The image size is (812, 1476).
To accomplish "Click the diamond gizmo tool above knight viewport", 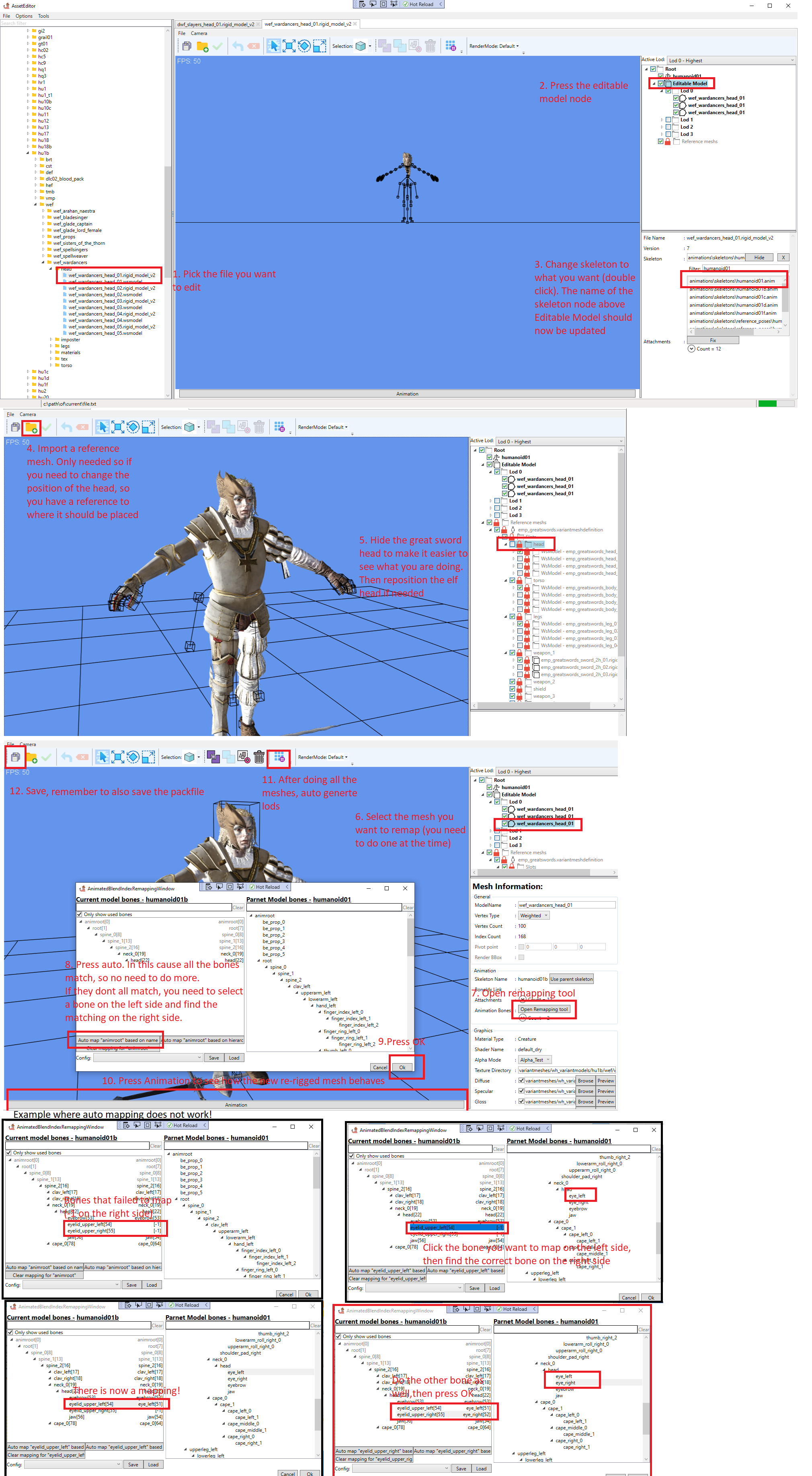I will coord(133,427).
